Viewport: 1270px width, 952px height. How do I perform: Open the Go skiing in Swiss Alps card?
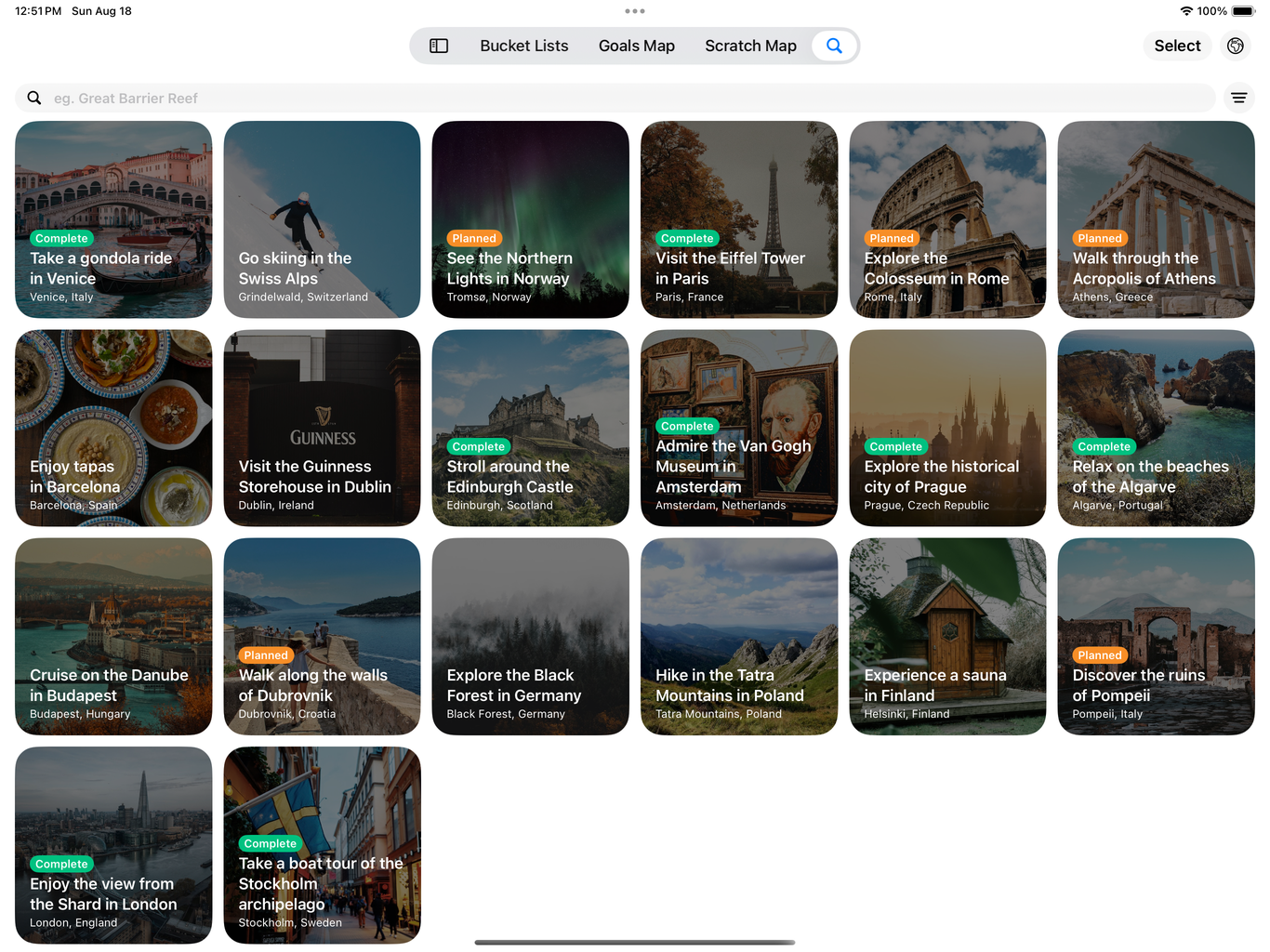click(x=322, y=219)
